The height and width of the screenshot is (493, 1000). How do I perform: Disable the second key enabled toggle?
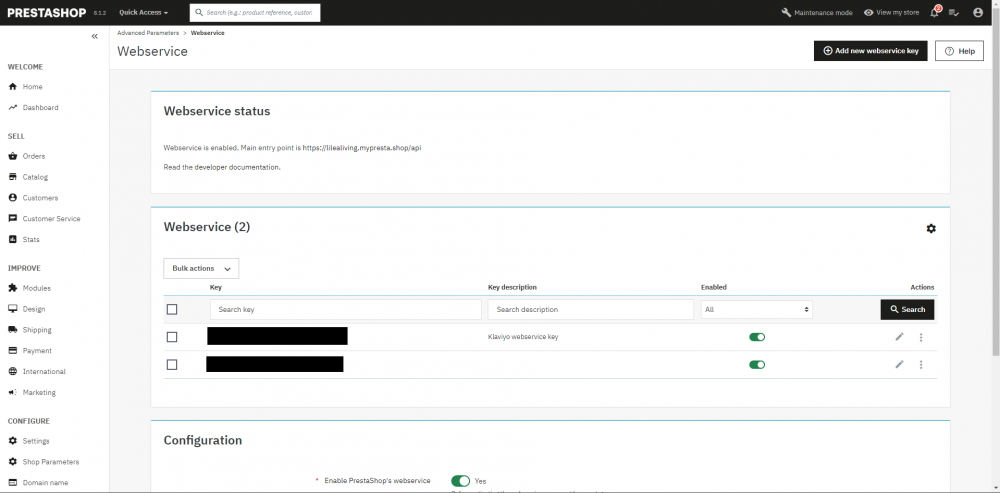pos(757,365)
